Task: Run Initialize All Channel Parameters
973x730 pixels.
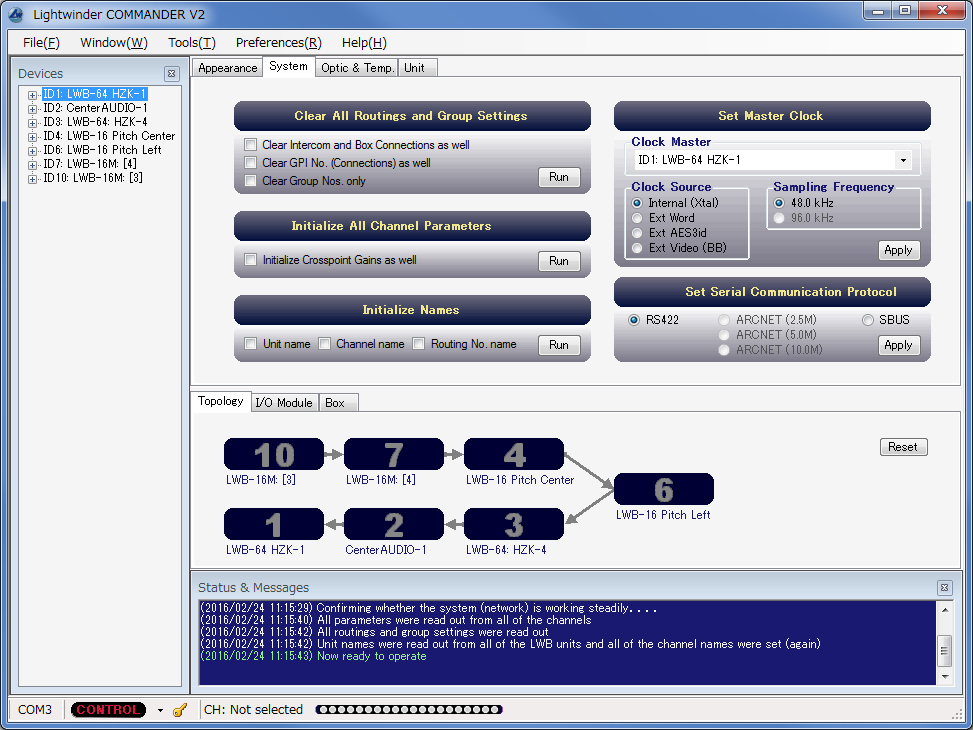Action: coord(558,261)
